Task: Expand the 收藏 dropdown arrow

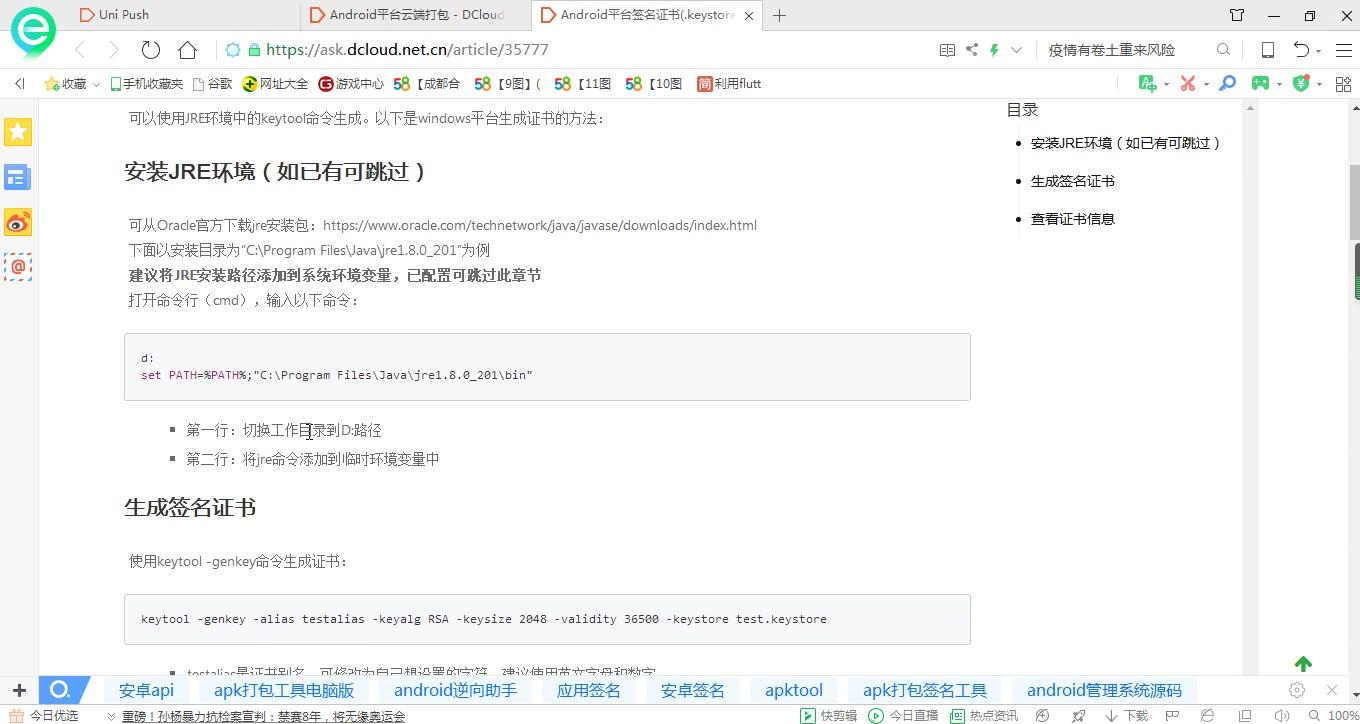Action: [97, 85]
